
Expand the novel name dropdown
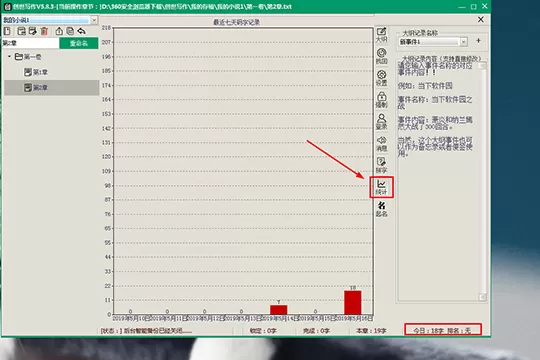94,20
